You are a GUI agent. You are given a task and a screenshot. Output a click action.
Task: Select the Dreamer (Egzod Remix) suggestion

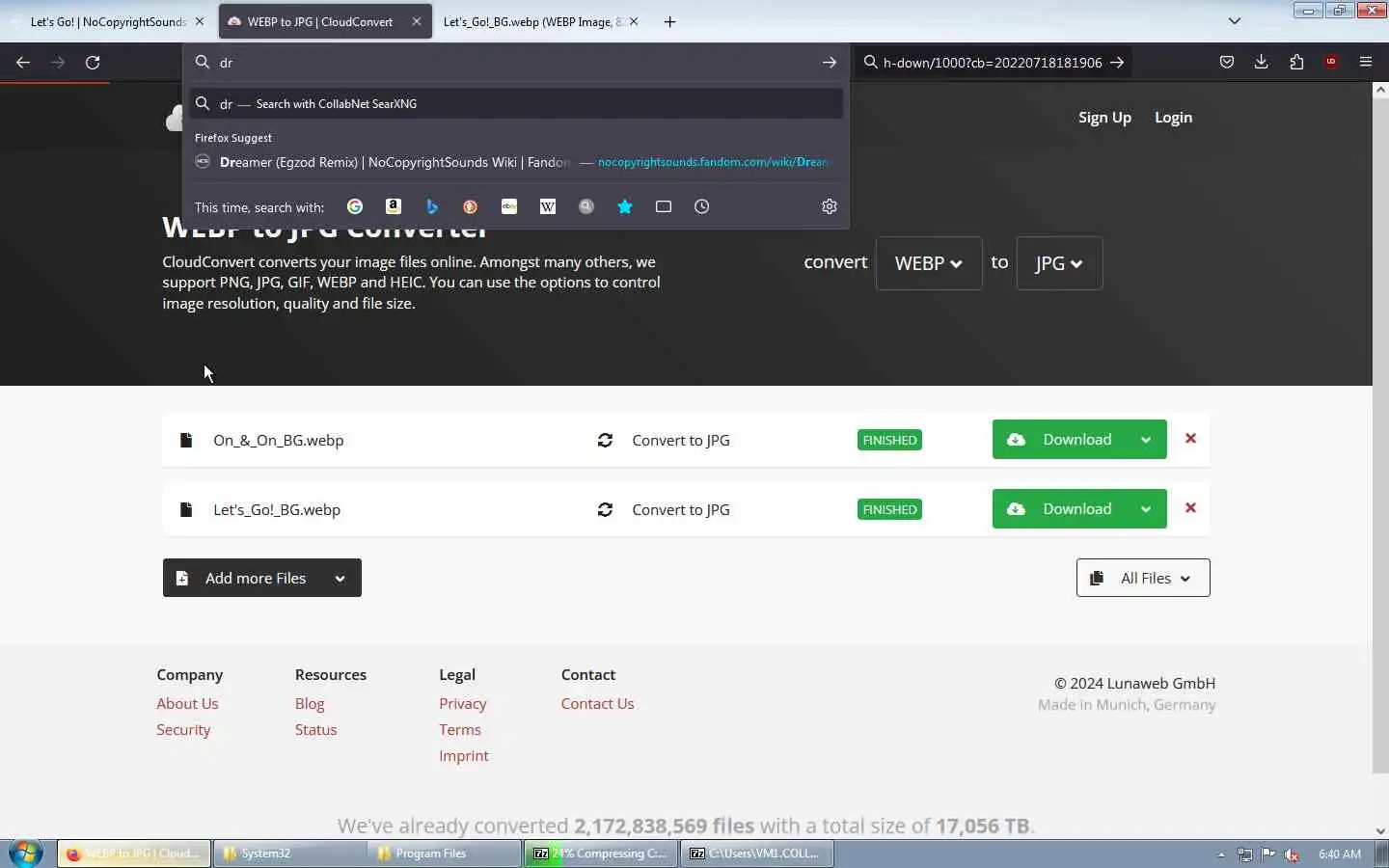[516, 162]
